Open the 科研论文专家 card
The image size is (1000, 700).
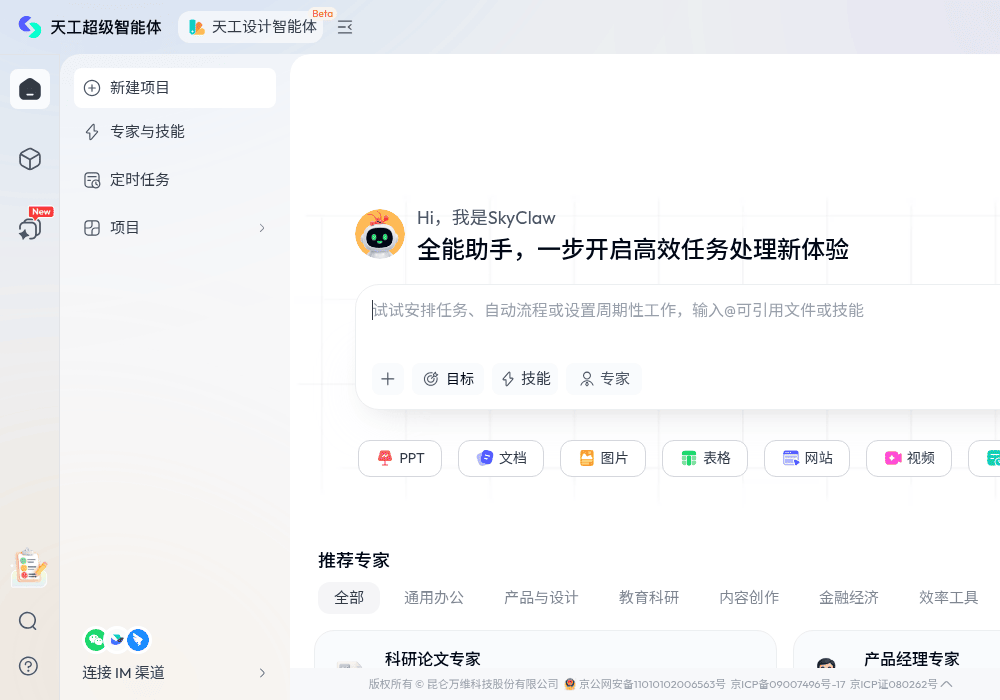tap(545, 650)
